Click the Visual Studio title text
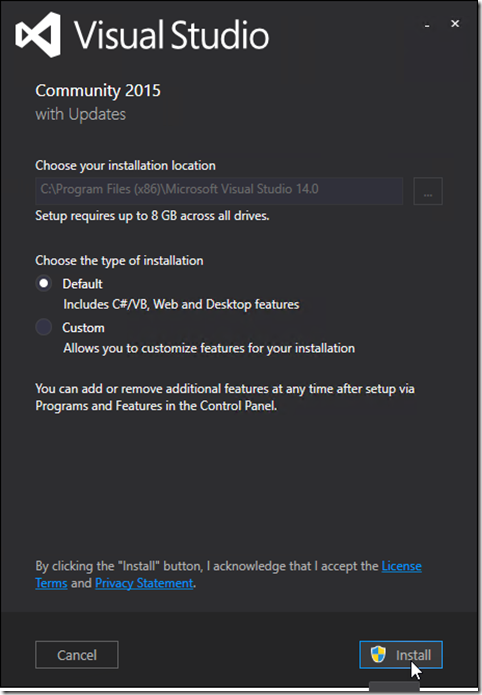 pyautogui.click(x=171, y=35)
